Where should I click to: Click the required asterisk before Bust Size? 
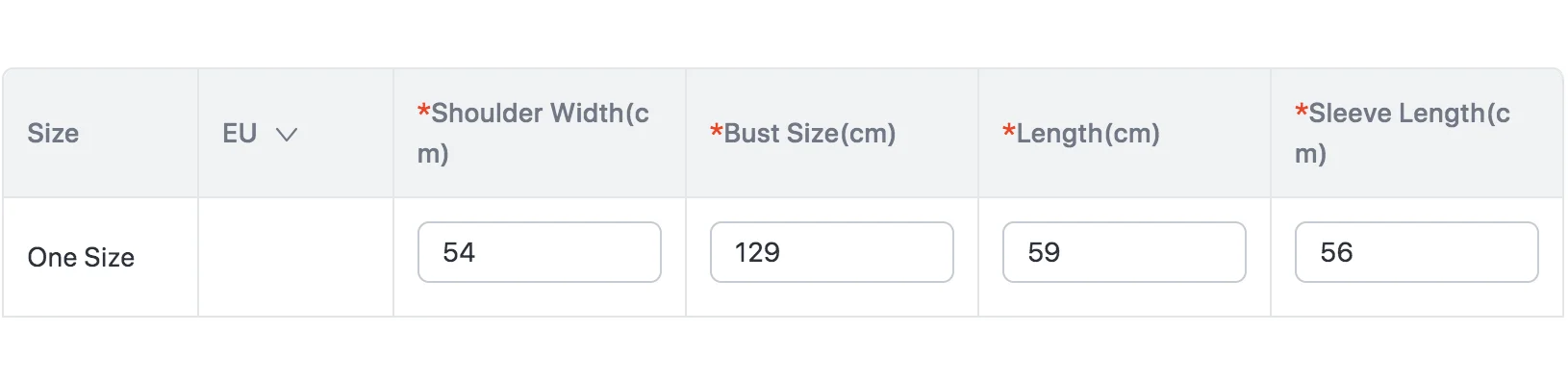[x=716, y=131]
